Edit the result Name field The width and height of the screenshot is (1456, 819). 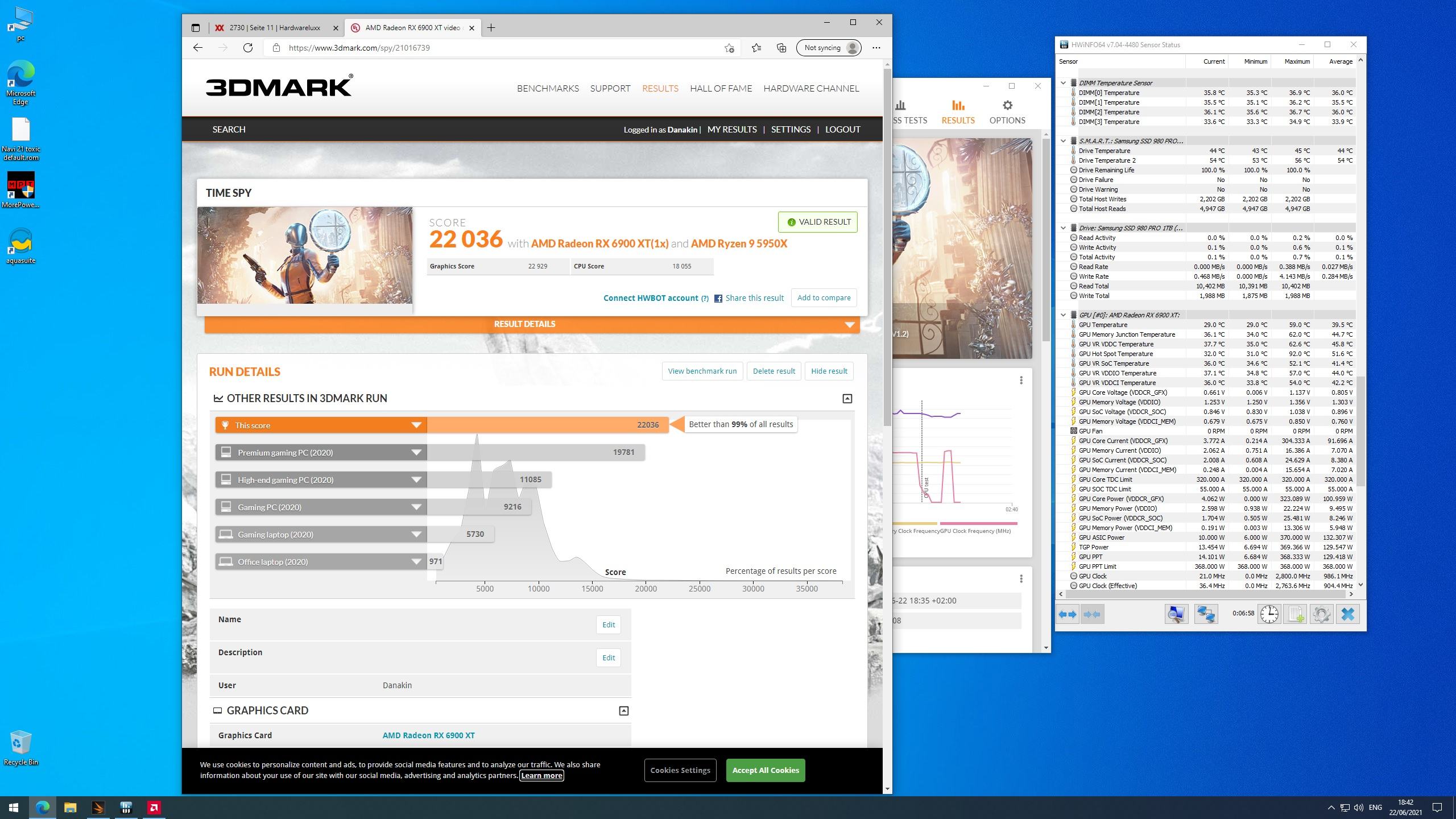[x=609, y=625]
